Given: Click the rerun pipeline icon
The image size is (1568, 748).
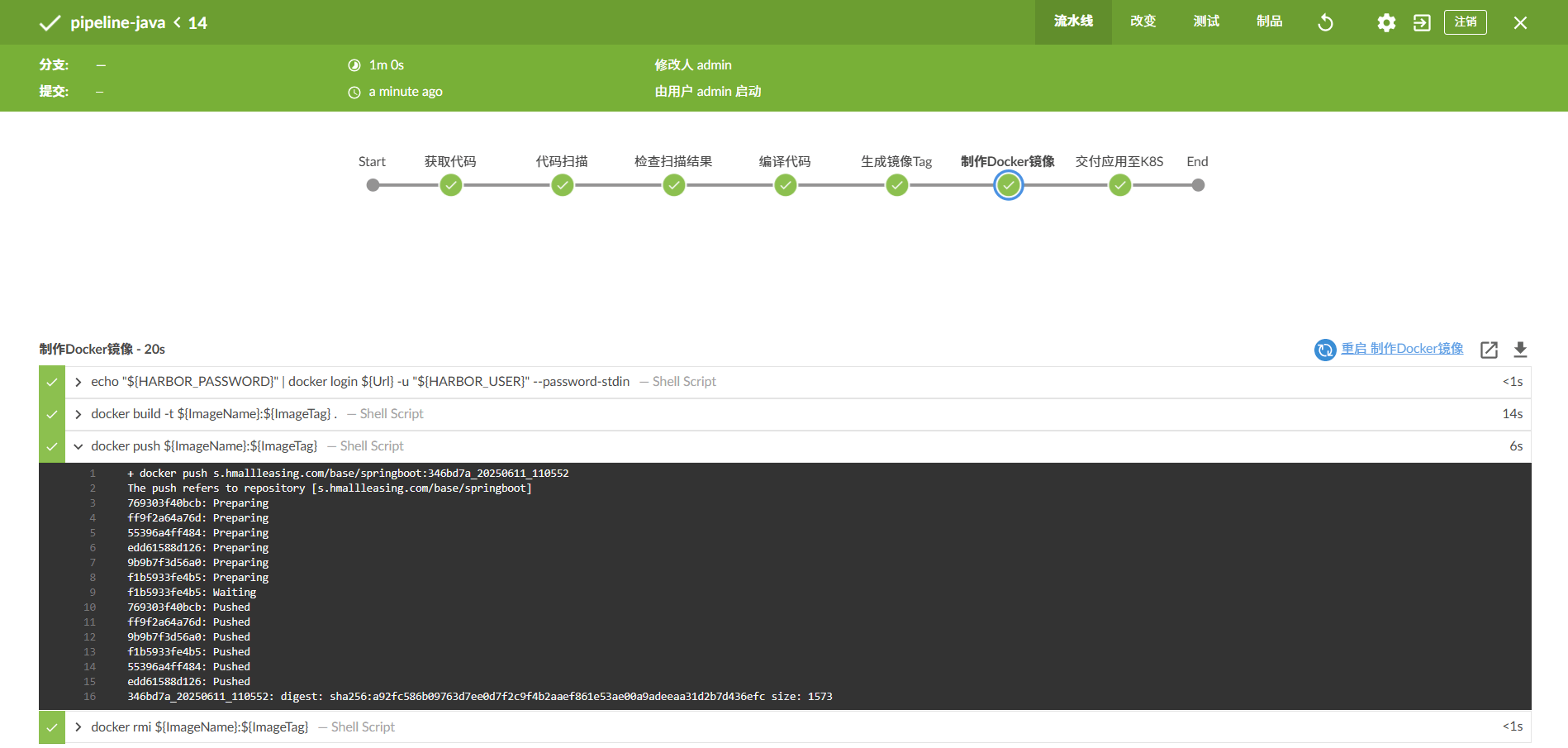Looking at the screenshot, I should pos(1325,22).
